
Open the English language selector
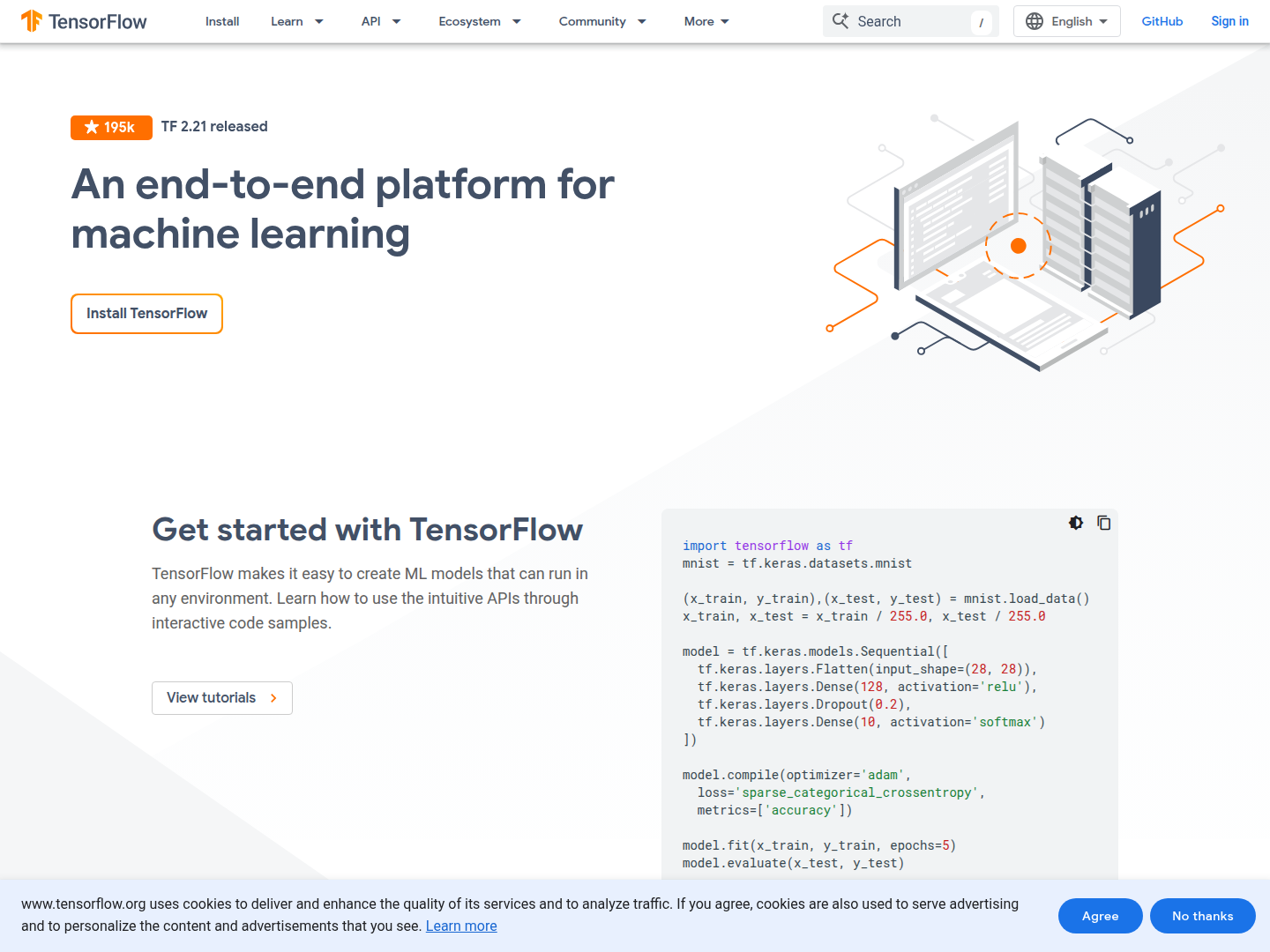1067,21
